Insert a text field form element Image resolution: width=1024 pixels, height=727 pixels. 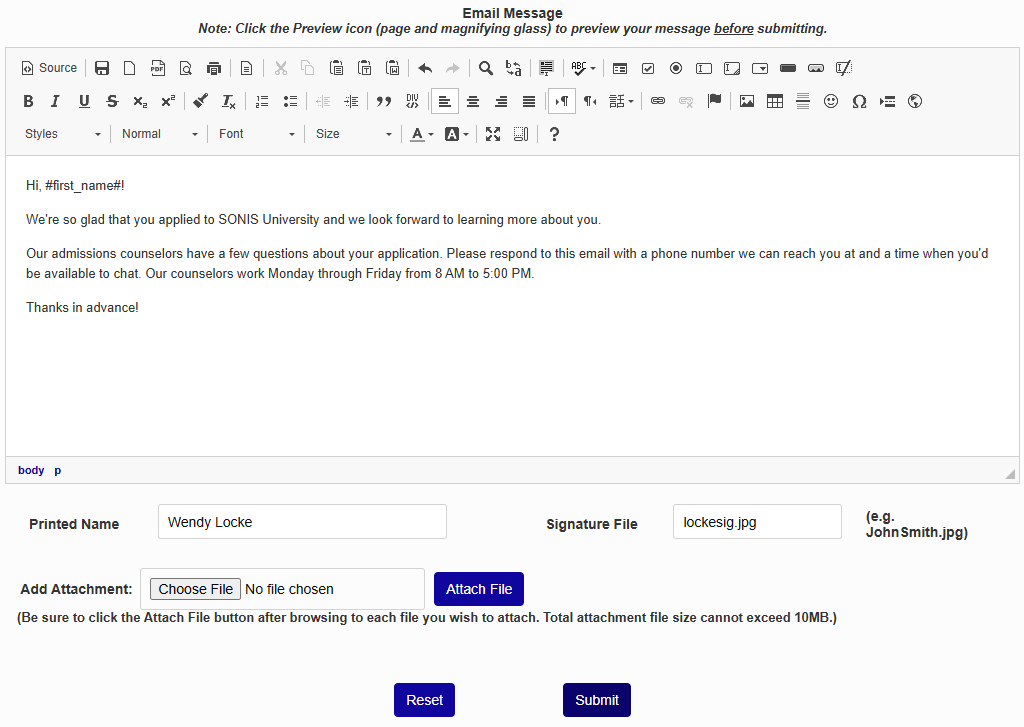[704, 68]
